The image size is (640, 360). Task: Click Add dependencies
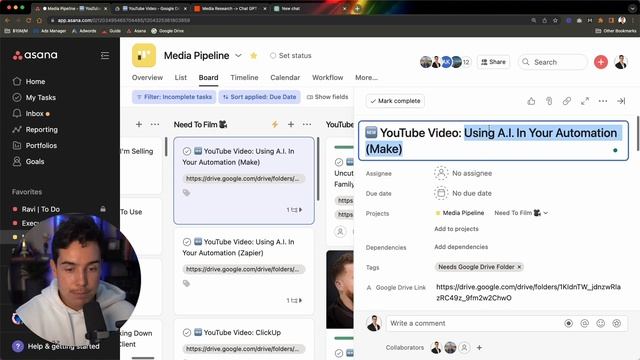click(461, 247)
